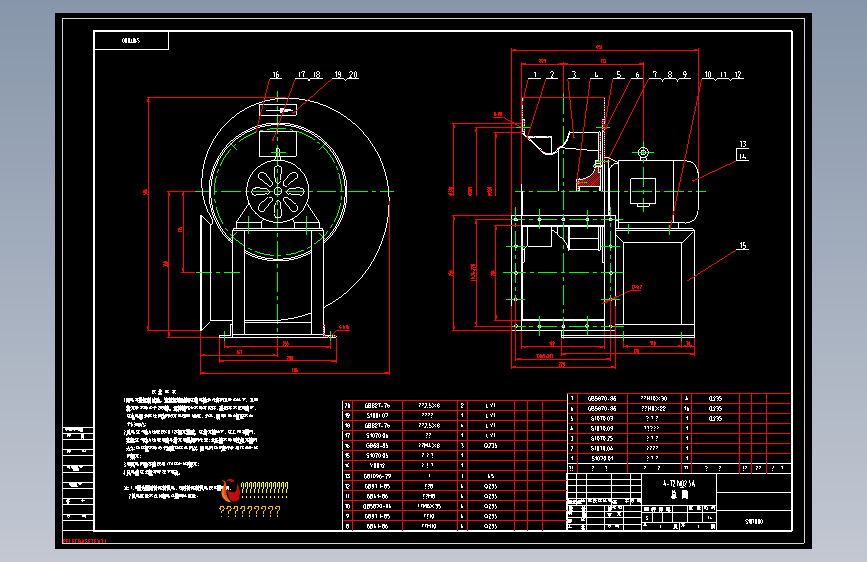Select callout number 2 above the side view
The image size is (867, 562).
551,75
